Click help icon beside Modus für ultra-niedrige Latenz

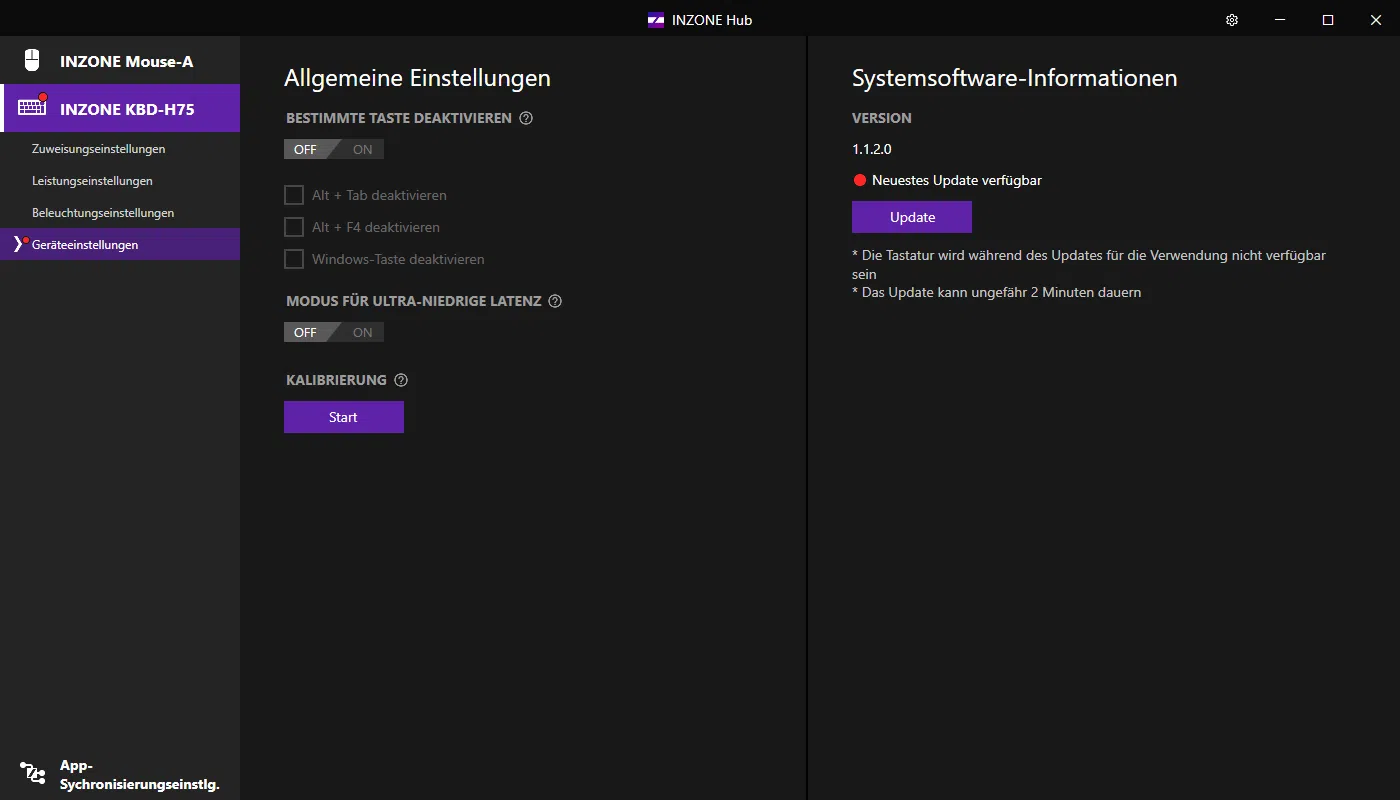(555, 301)
